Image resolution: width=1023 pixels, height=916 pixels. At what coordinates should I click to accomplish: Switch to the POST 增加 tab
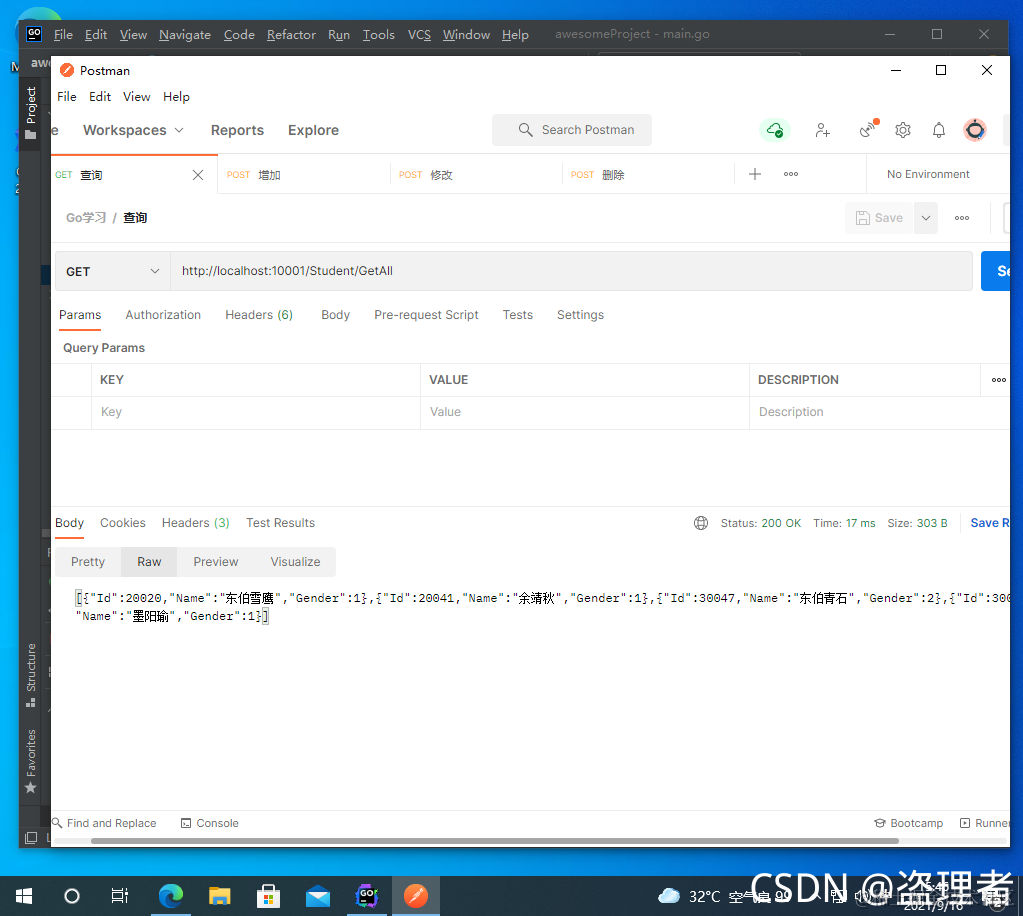[304, 175]
